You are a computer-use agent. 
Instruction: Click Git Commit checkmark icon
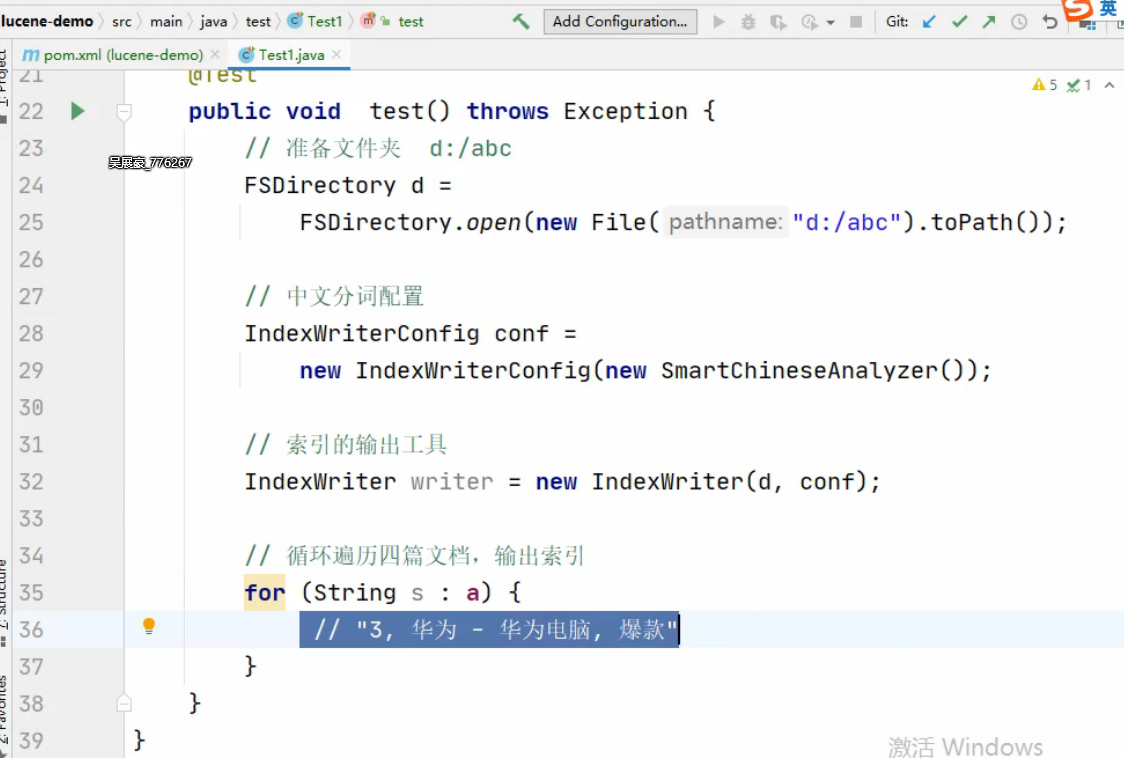959,22
